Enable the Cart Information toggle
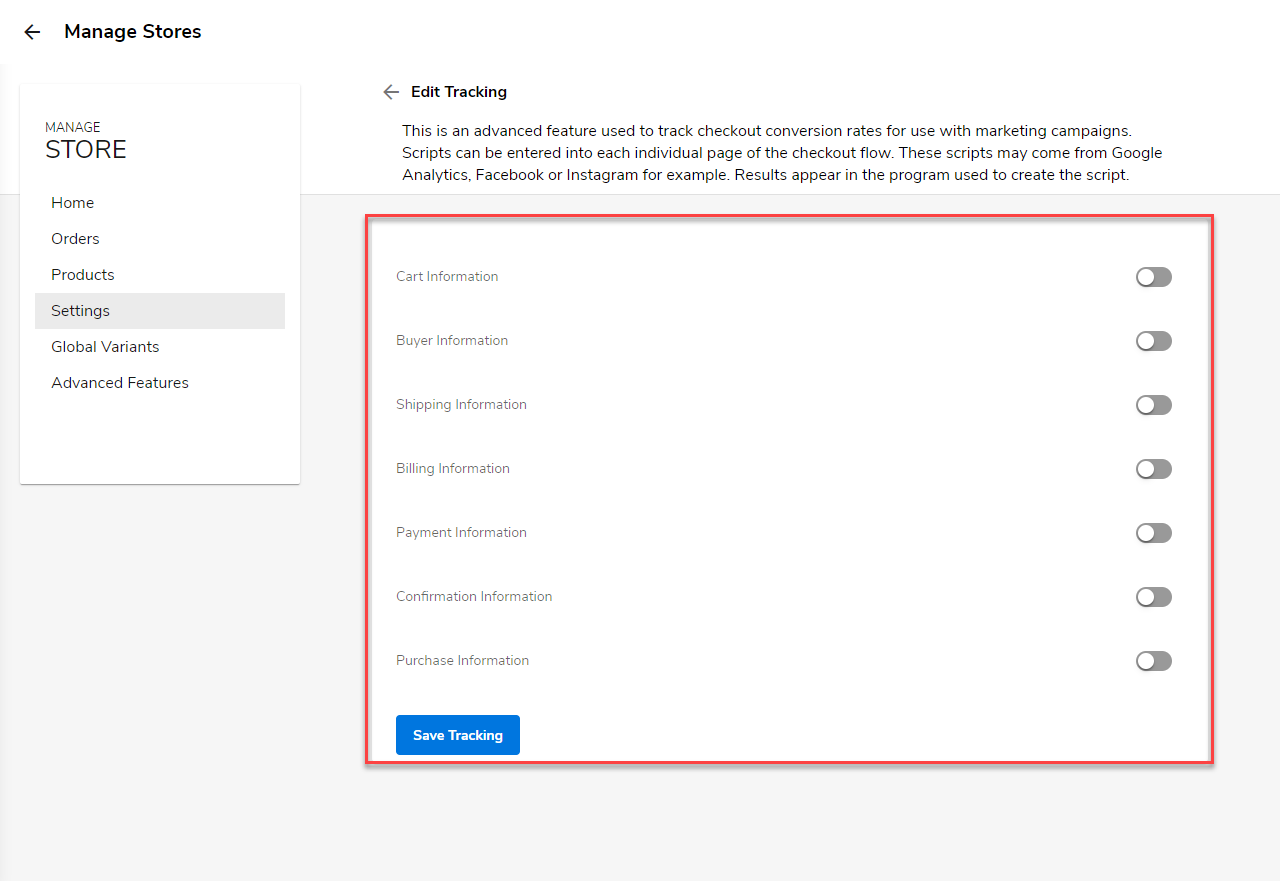1280x881 pixels. coord(1153,277)
